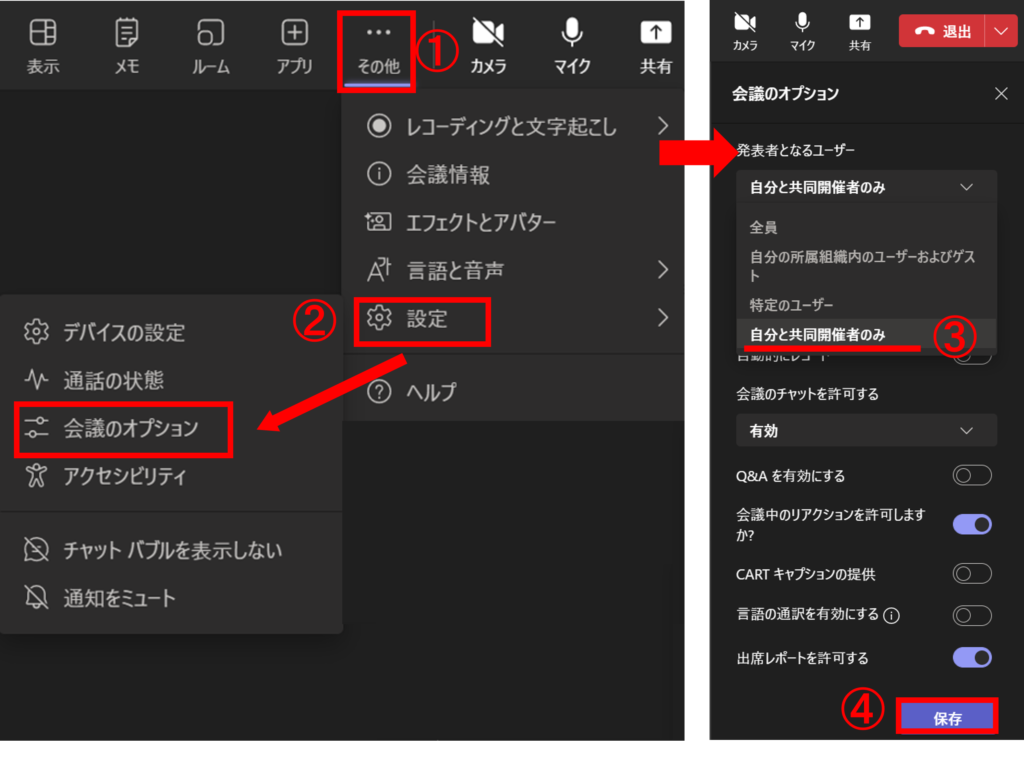Open the アプリ apps icon
The width and height of the screenshot is (1024, 759).
pos(295,45)
